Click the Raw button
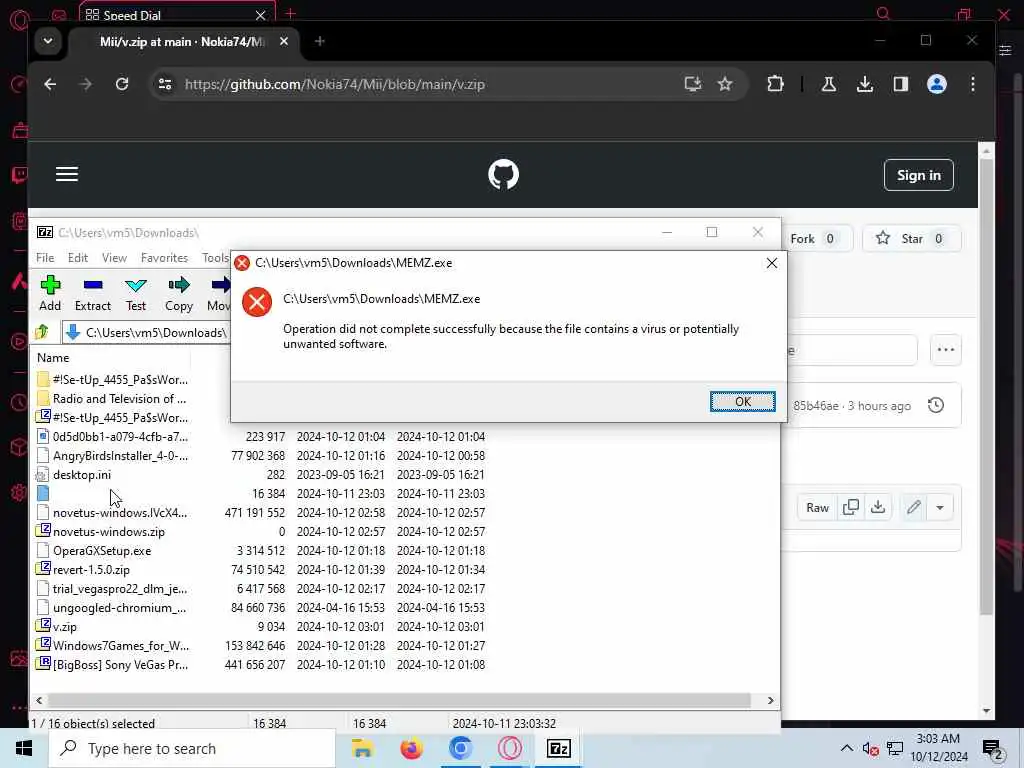This screenshot has height=768, width=1024. 817,507
